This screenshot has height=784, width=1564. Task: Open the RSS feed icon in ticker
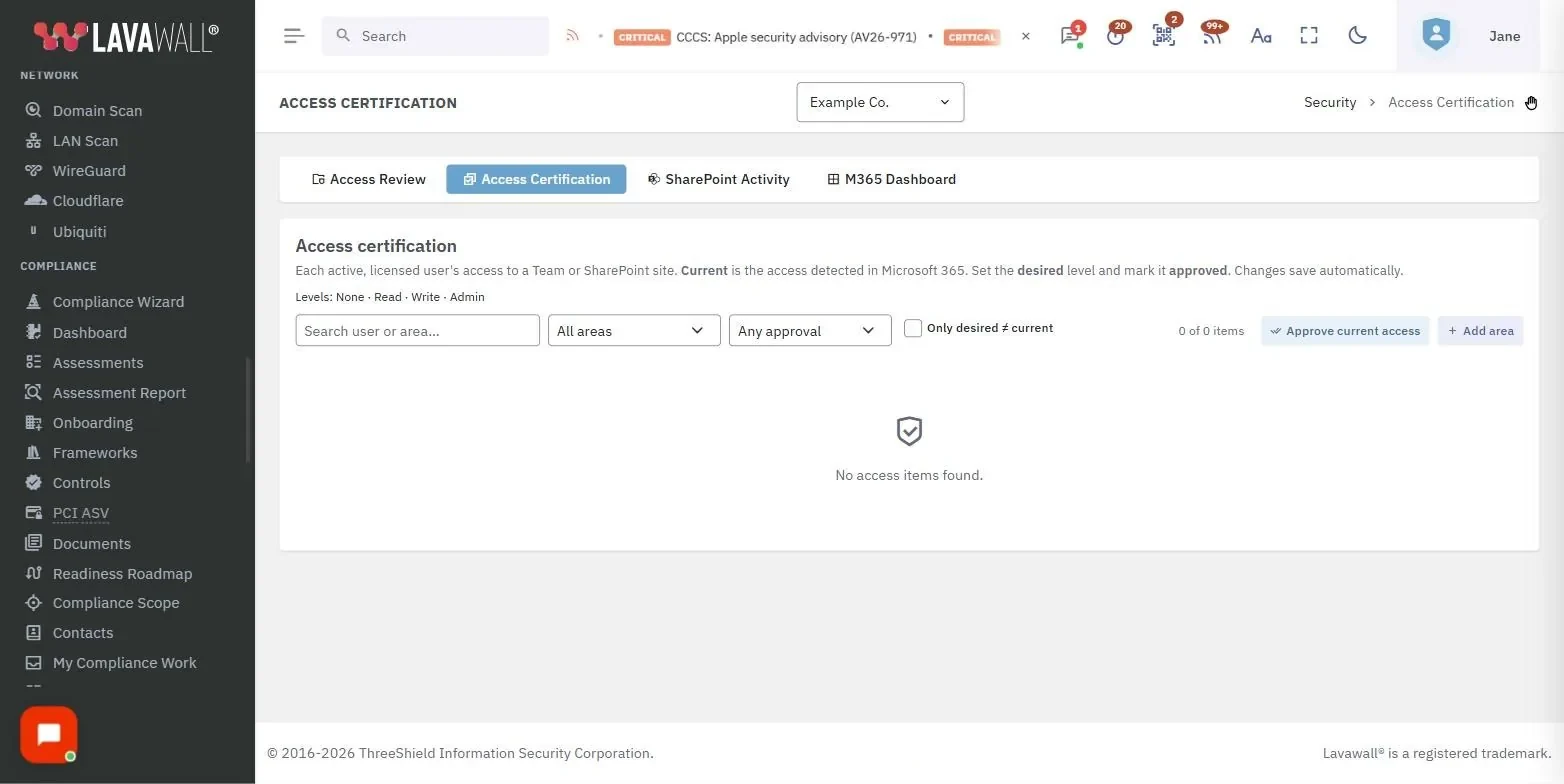click(572, 36)
